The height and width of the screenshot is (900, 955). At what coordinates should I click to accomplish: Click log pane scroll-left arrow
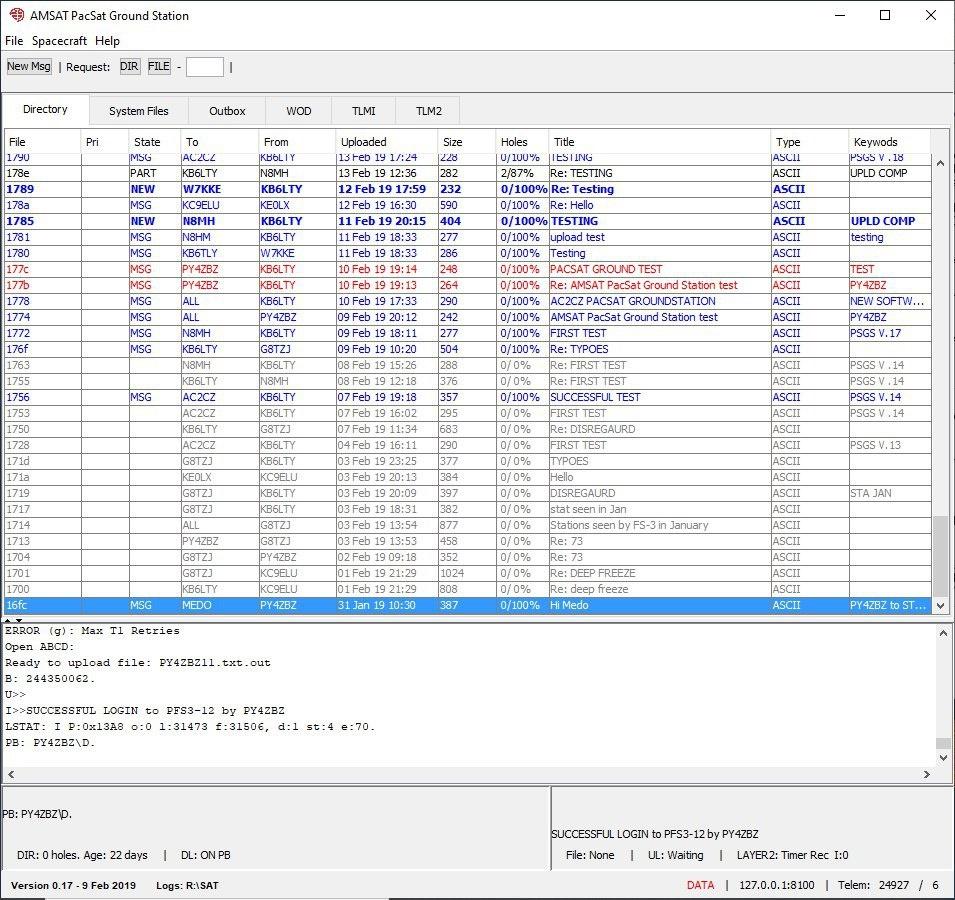(x=10, y=774)
